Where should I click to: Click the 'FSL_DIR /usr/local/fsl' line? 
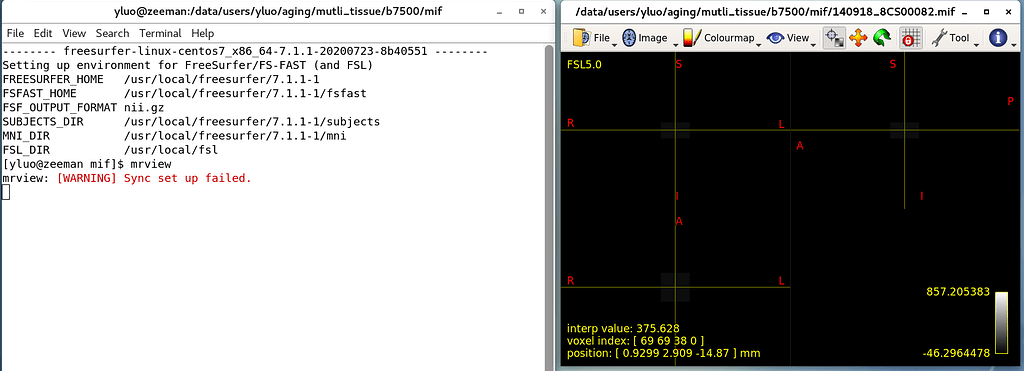[x=110, y=150]
